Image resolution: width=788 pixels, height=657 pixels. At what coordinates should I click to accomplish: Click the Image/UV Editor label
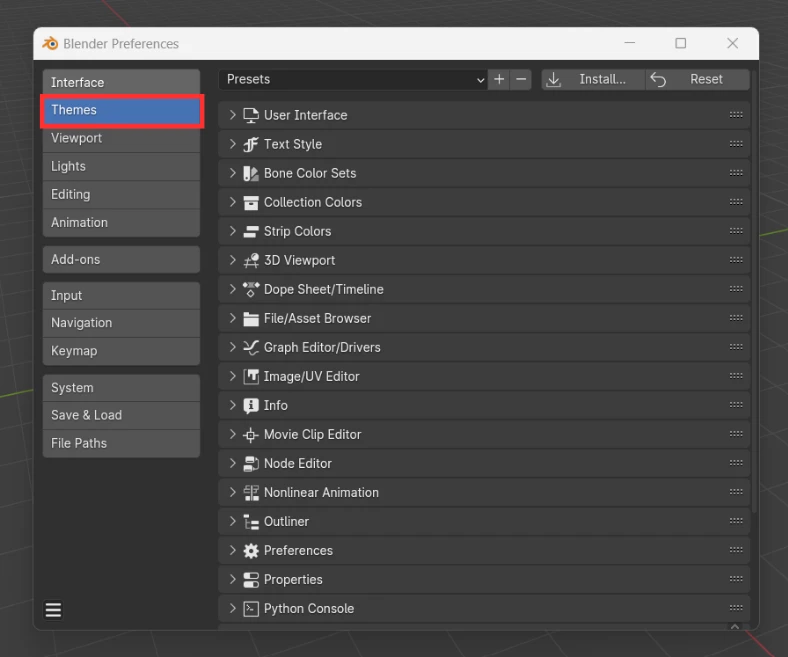312,377
